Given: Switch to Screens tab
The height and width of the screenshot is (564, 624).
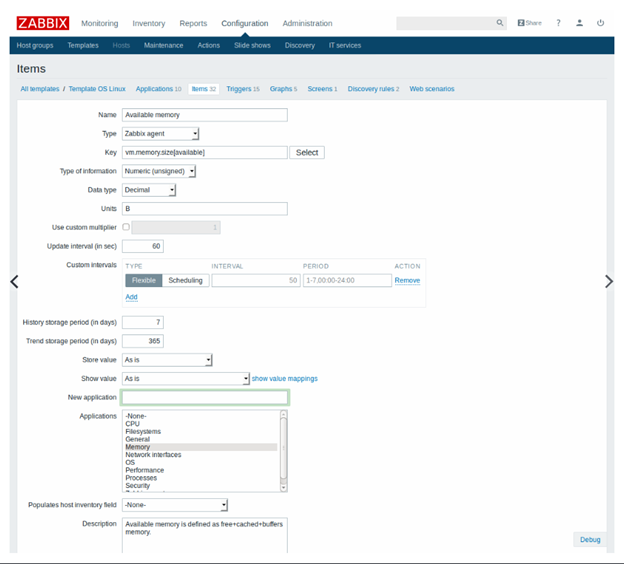Looking at the screenshot, I should (x=322, y=89).
